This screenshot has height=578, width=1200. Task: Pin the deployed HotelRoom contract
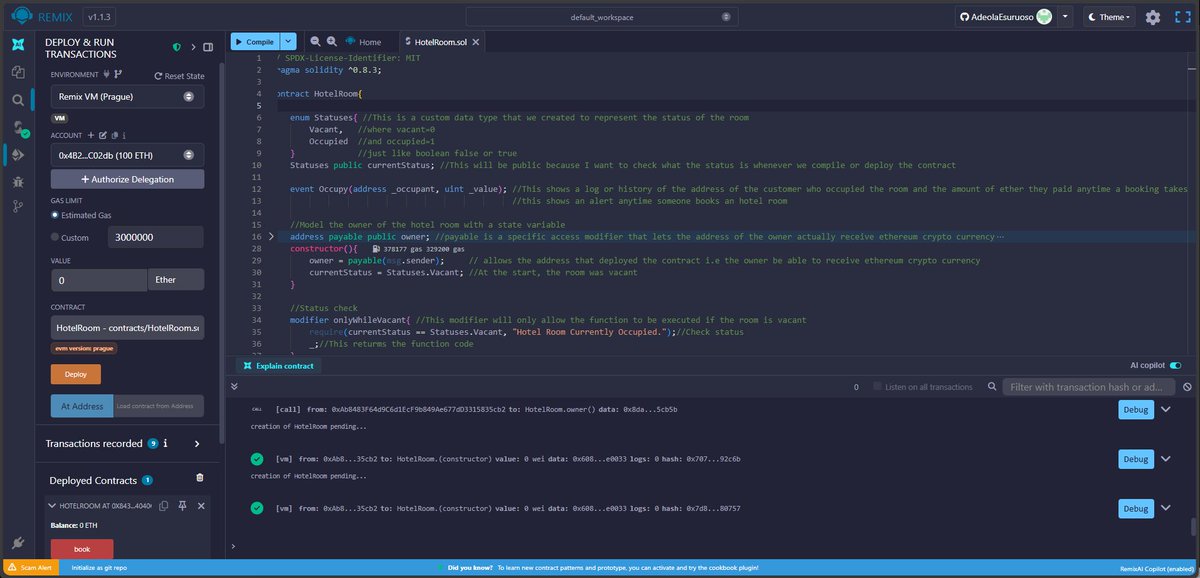[181, 505]
